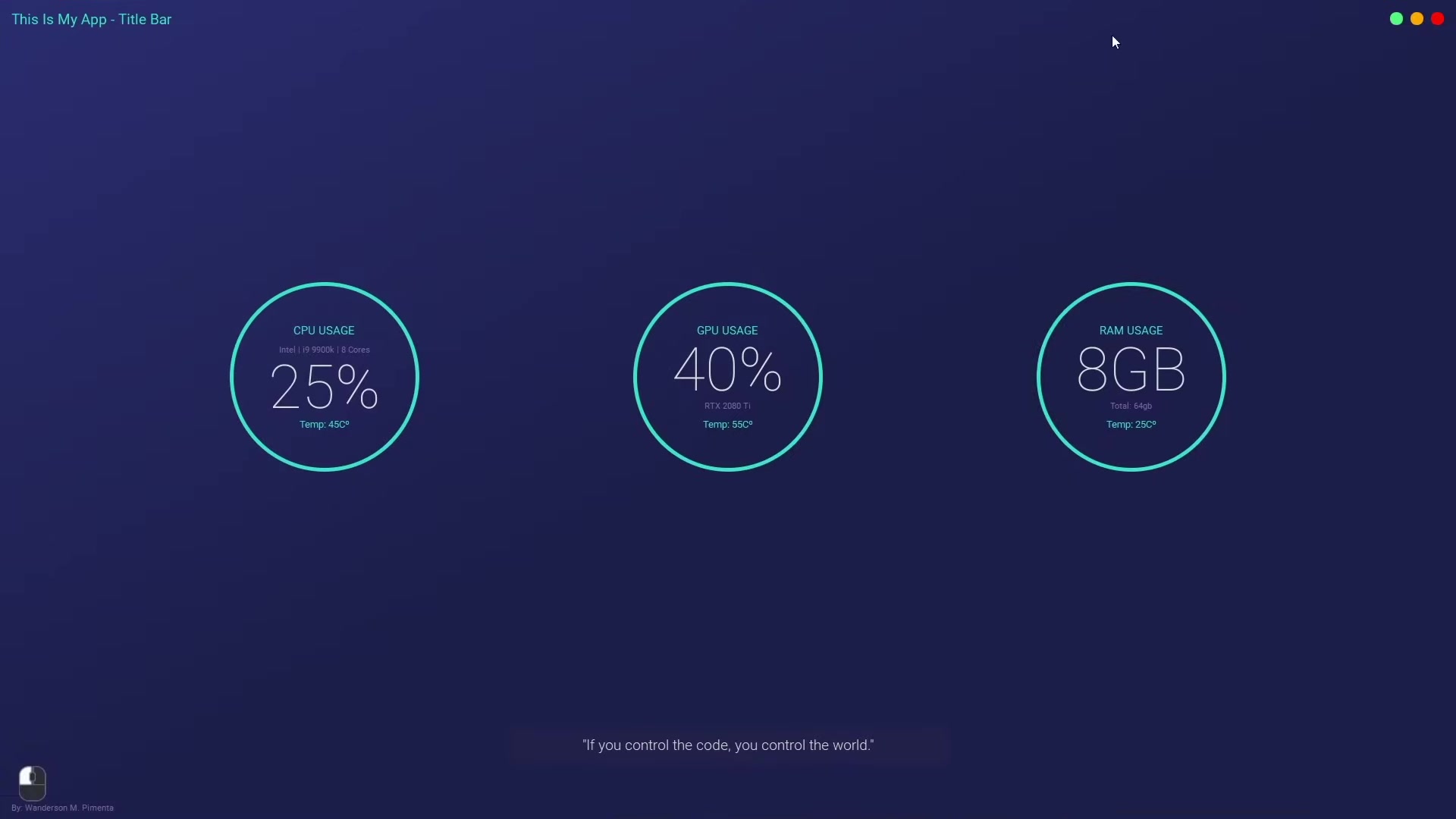Click the GPU USAGE circular gauge

tap(727, 376)
